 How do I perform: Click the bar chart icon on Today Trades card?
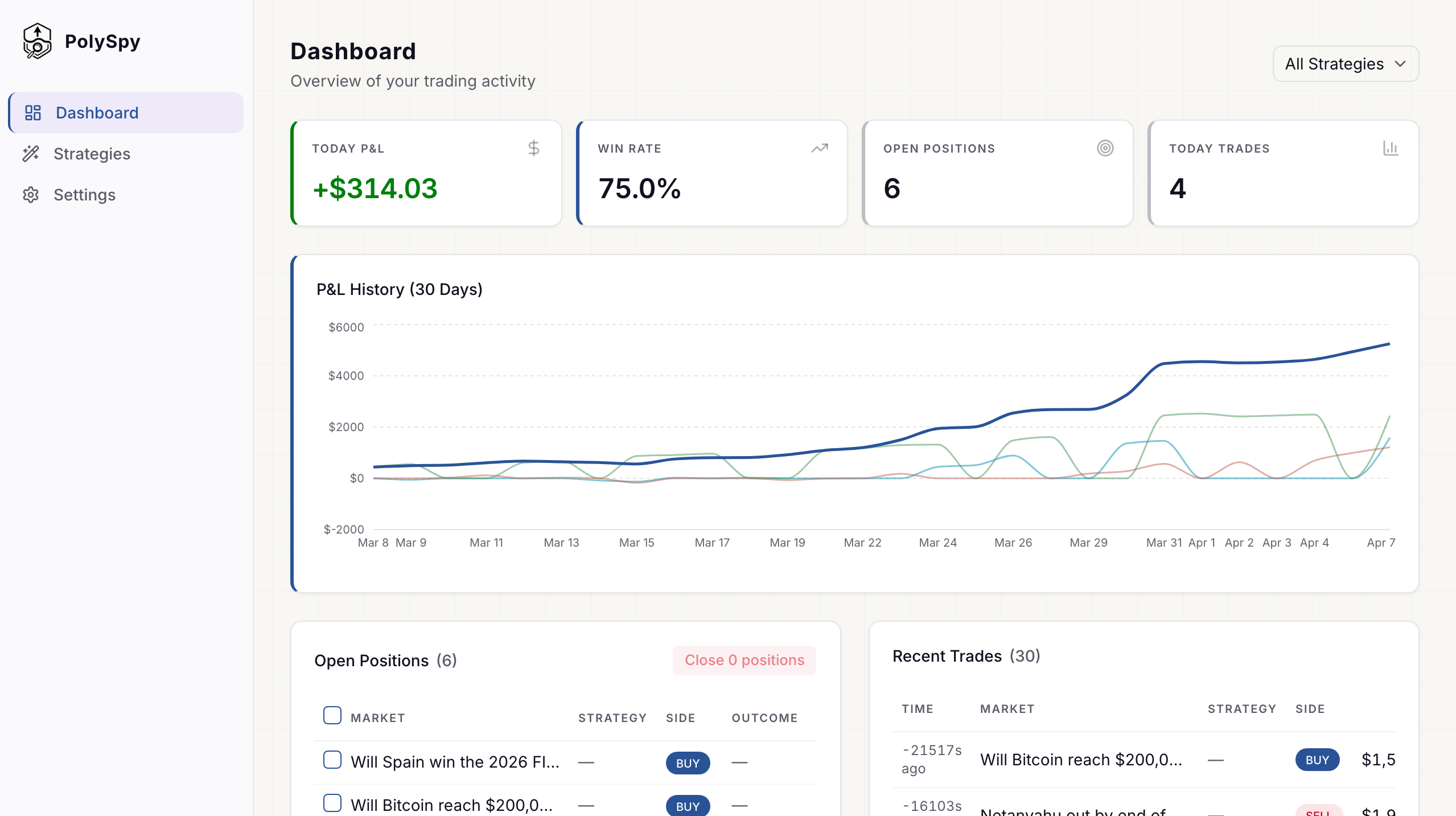coord(1391,147)
